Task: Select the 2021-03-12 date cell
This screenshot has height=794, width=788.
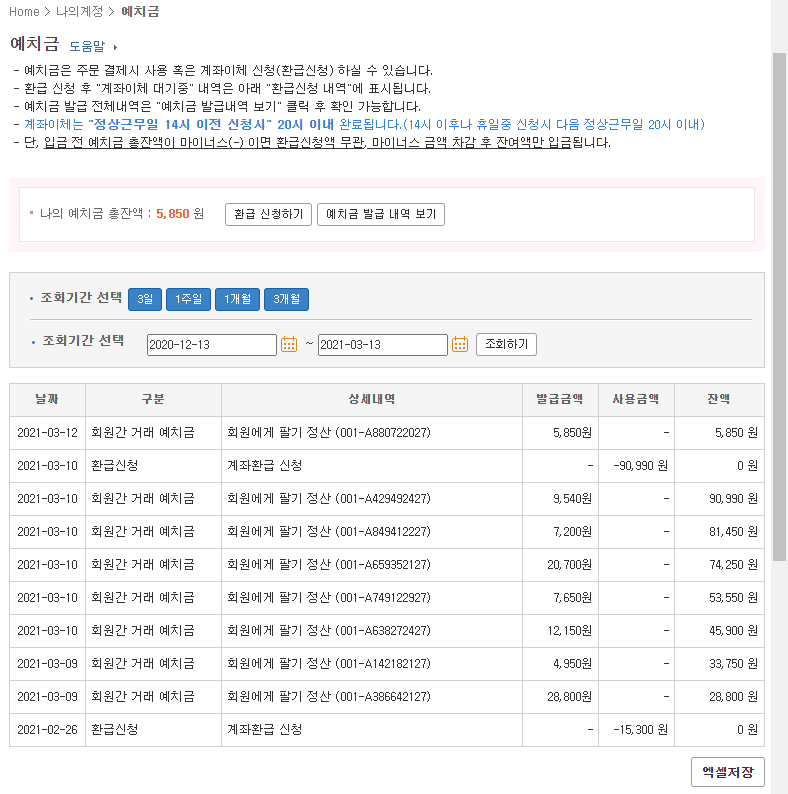Action: 48,433
